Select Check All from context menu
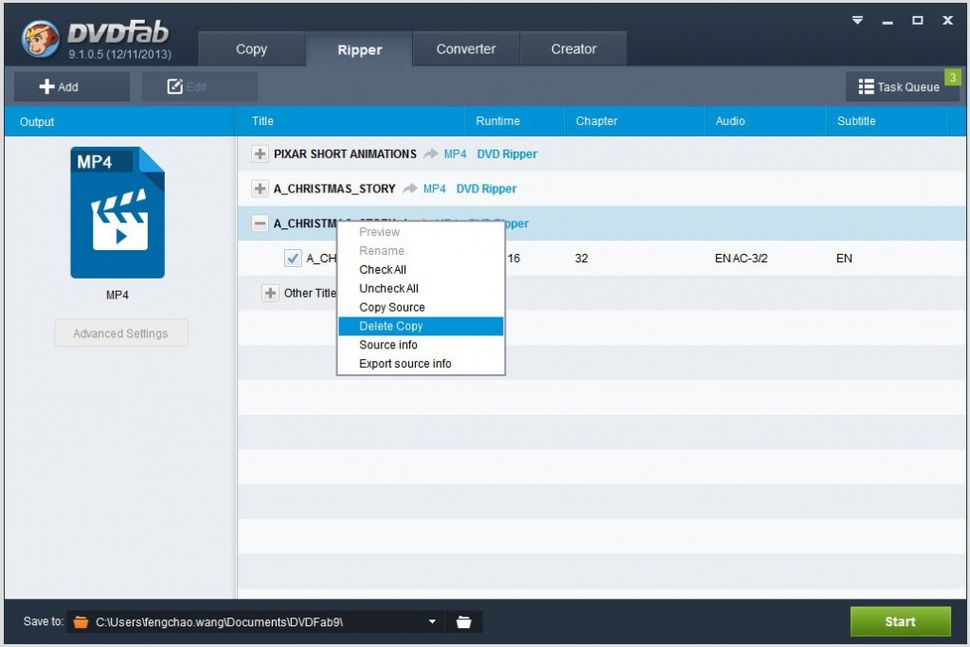970x647 pixels. (421, 270)
